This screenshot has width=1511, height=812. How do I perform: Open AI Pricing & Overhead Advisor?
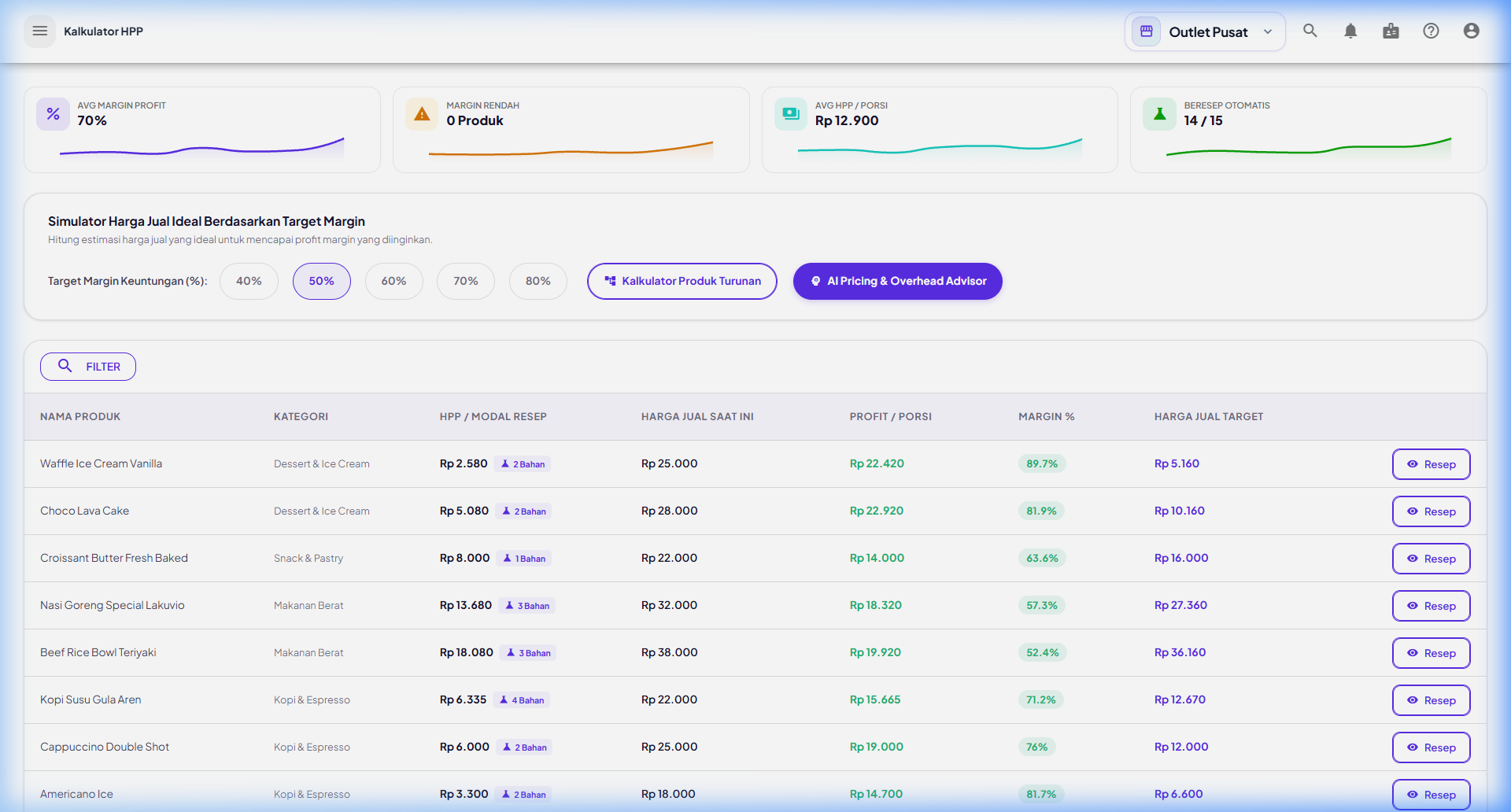click(898, 281)
